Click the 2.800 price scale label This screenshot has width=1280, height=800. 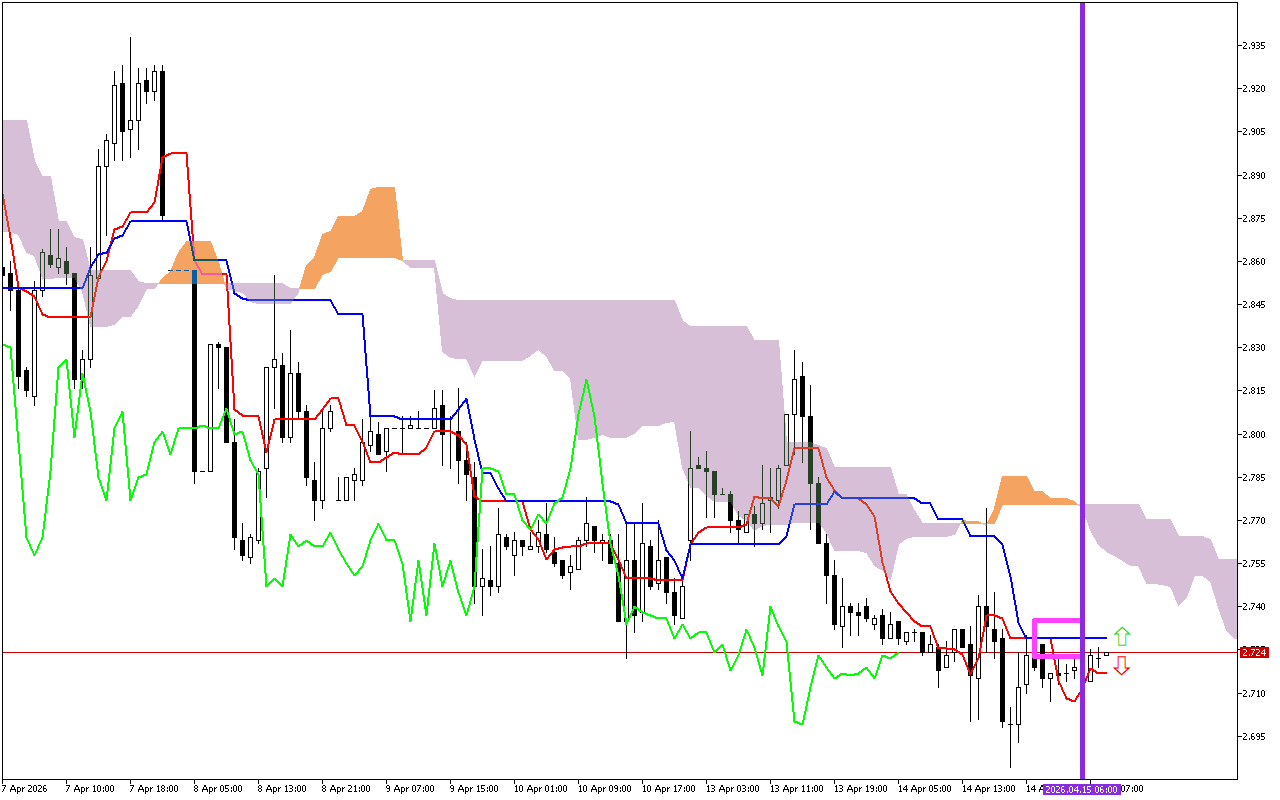point(1254,435)
